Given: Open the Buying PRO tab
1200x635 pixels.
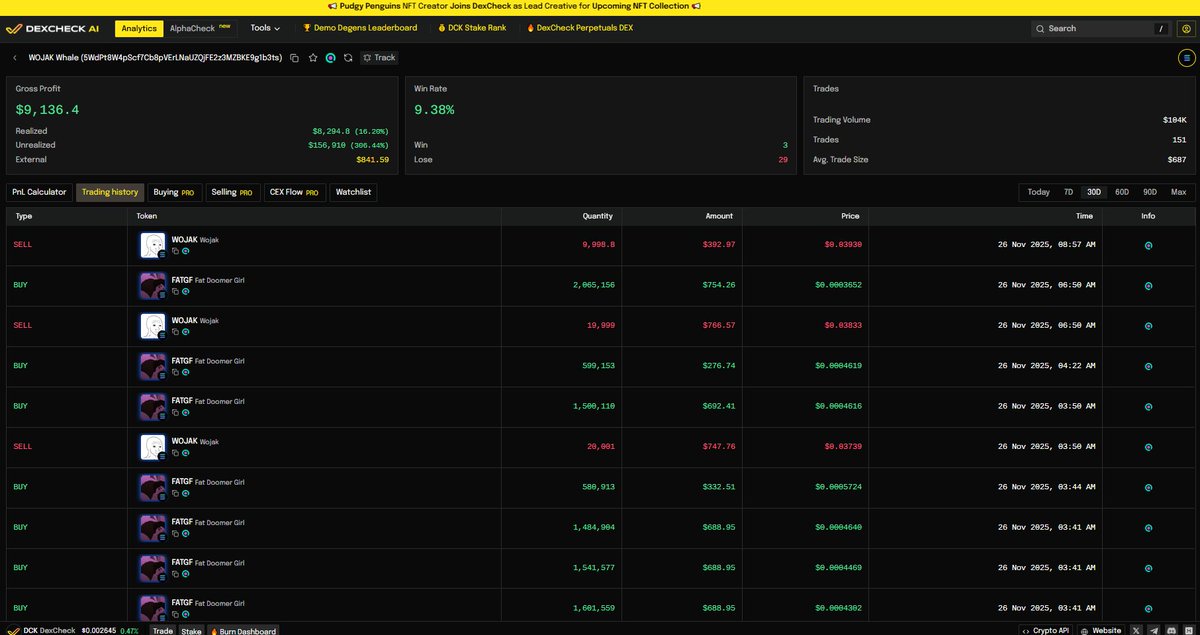Looking at the screenshot, I should click(174, 192).
